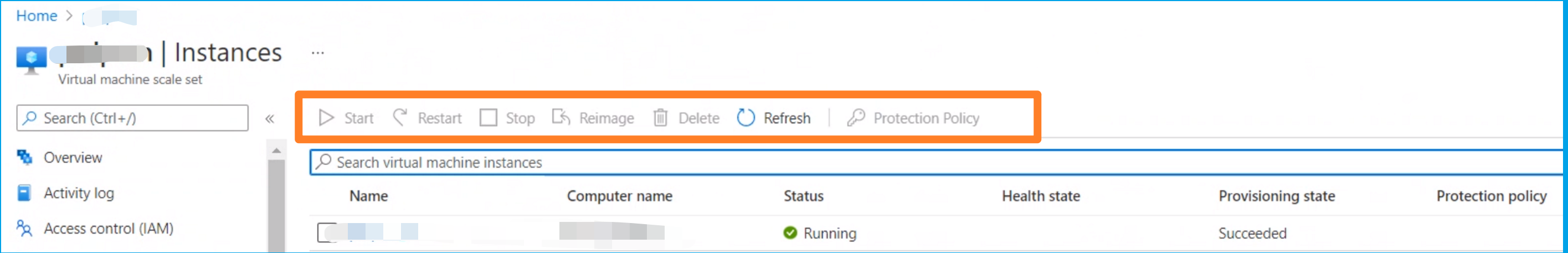The height and width of the screenshot is (253, 1568).
Task: Click the Refresh circular arrow icon
Action: tap(746, 118)
